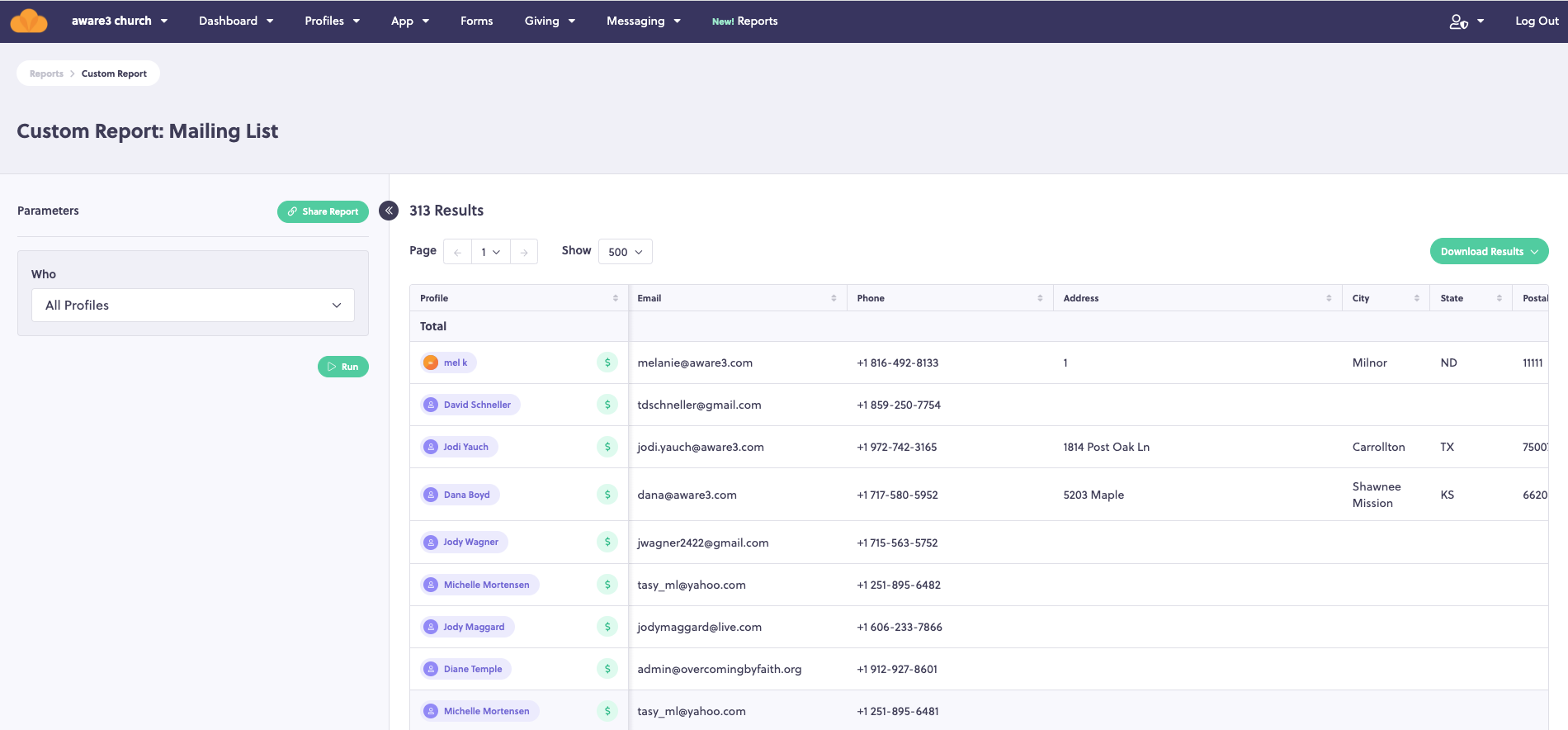This screenshot has width=1568, height=730.
Task: Click phone +1 606-233-7866
Action: 900,627
